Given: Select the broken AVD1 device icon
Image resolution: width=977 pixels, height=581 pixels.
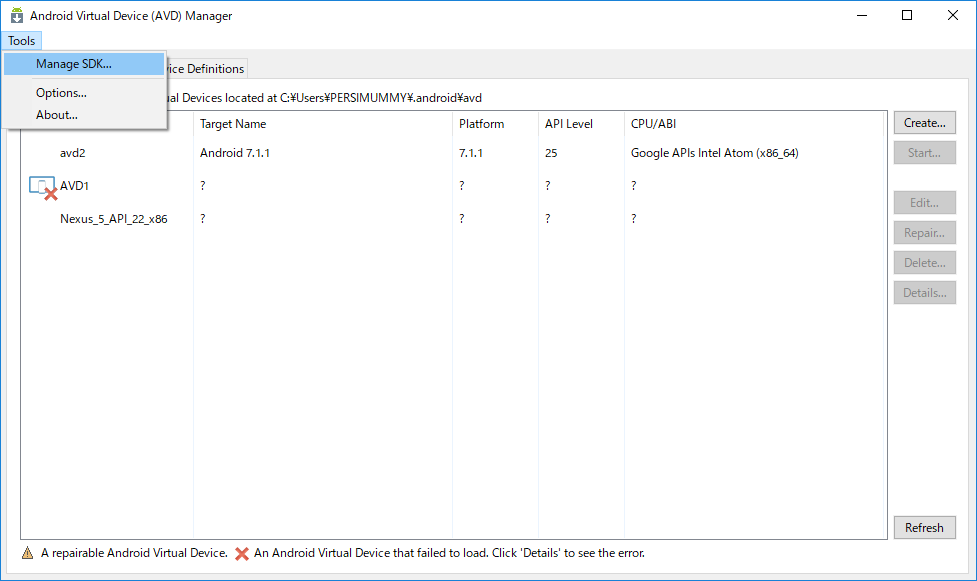Looking at the screenshot, I should pyautogui.click(x=43, y=188).
